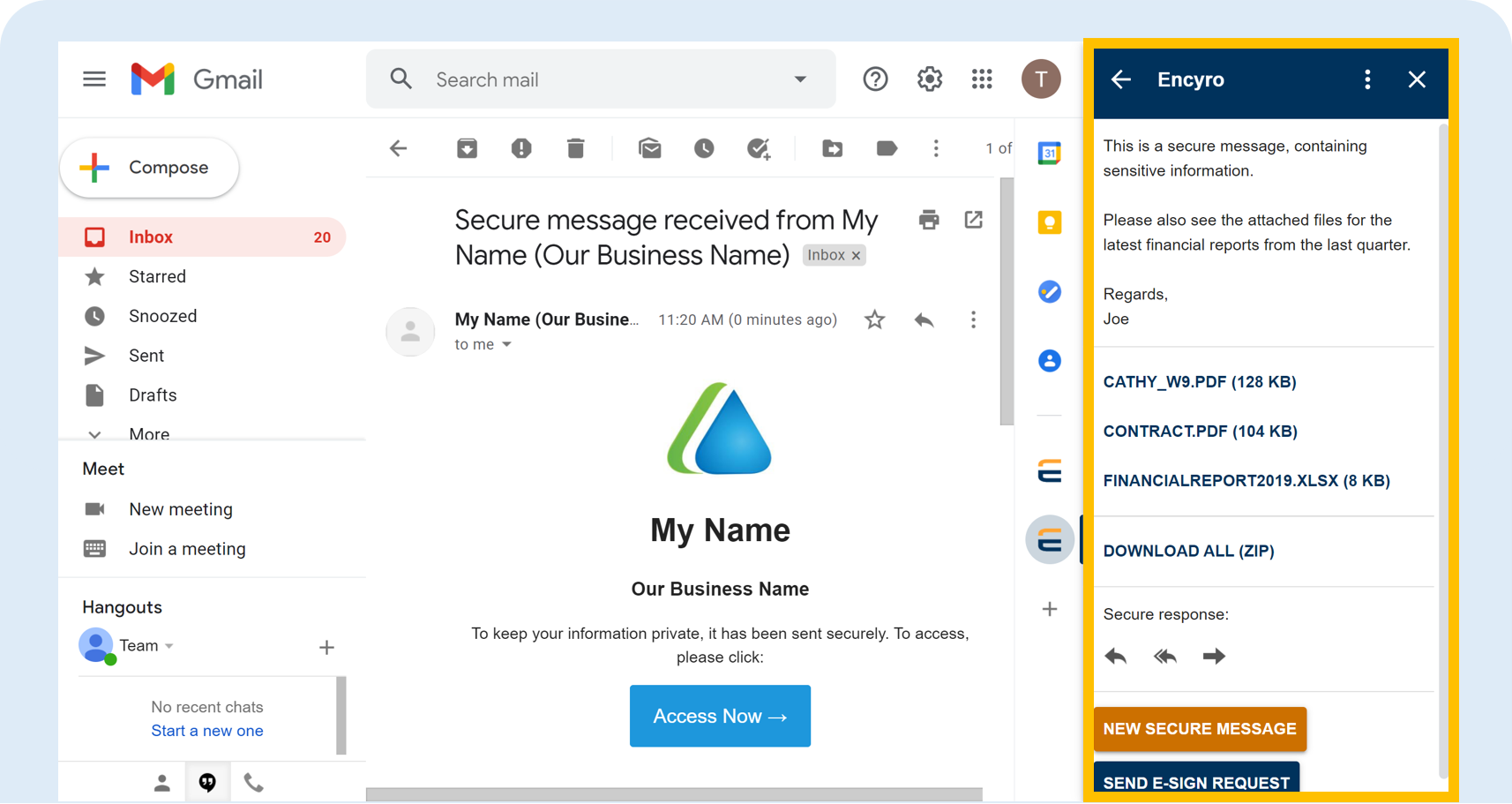This screenshot has width=1512, height=804.
Task: Open Google Tasks side panel
Action: pyautogui.click(x=1049, y=291)
